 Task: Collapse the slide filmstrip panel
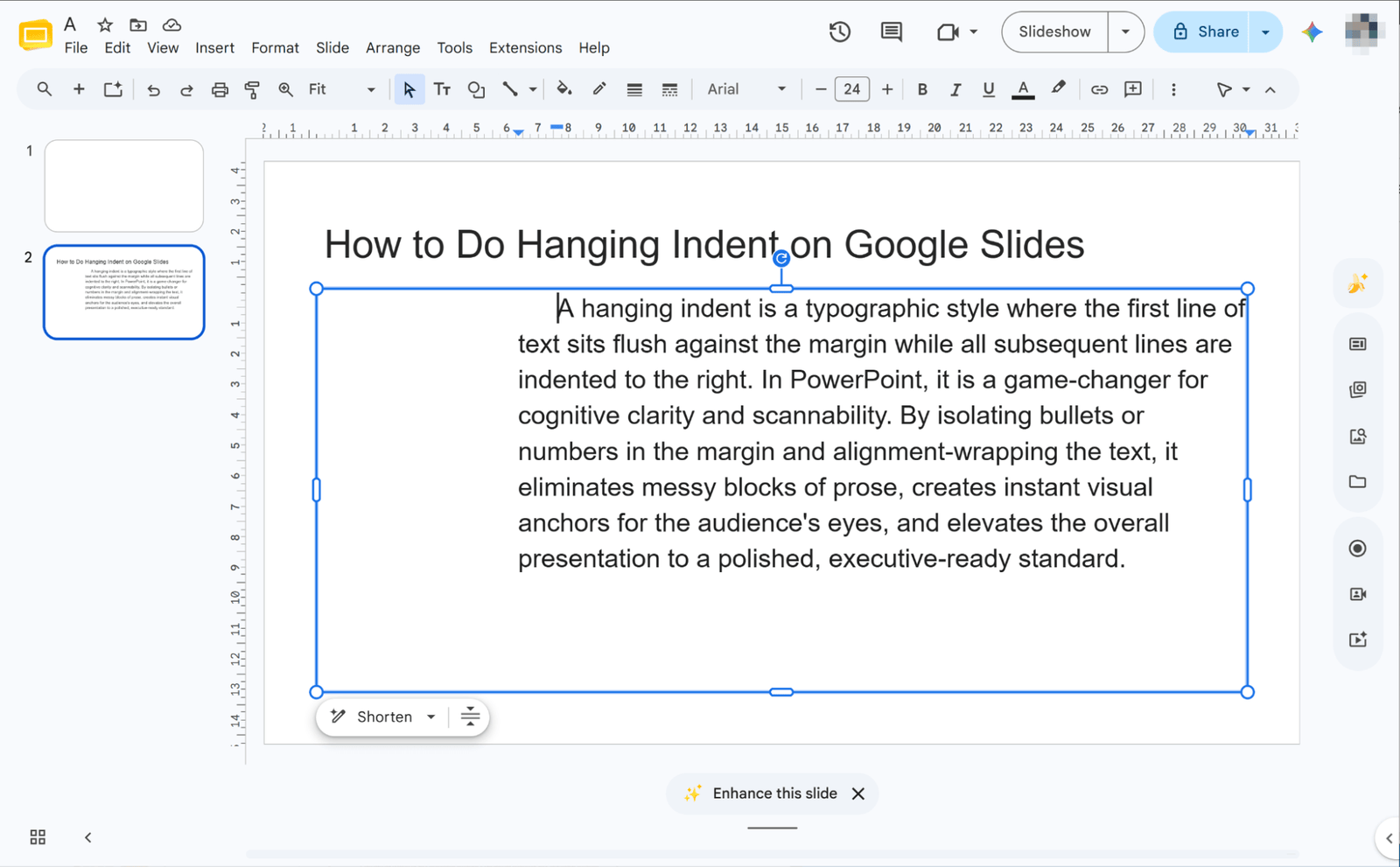(87, 837)
